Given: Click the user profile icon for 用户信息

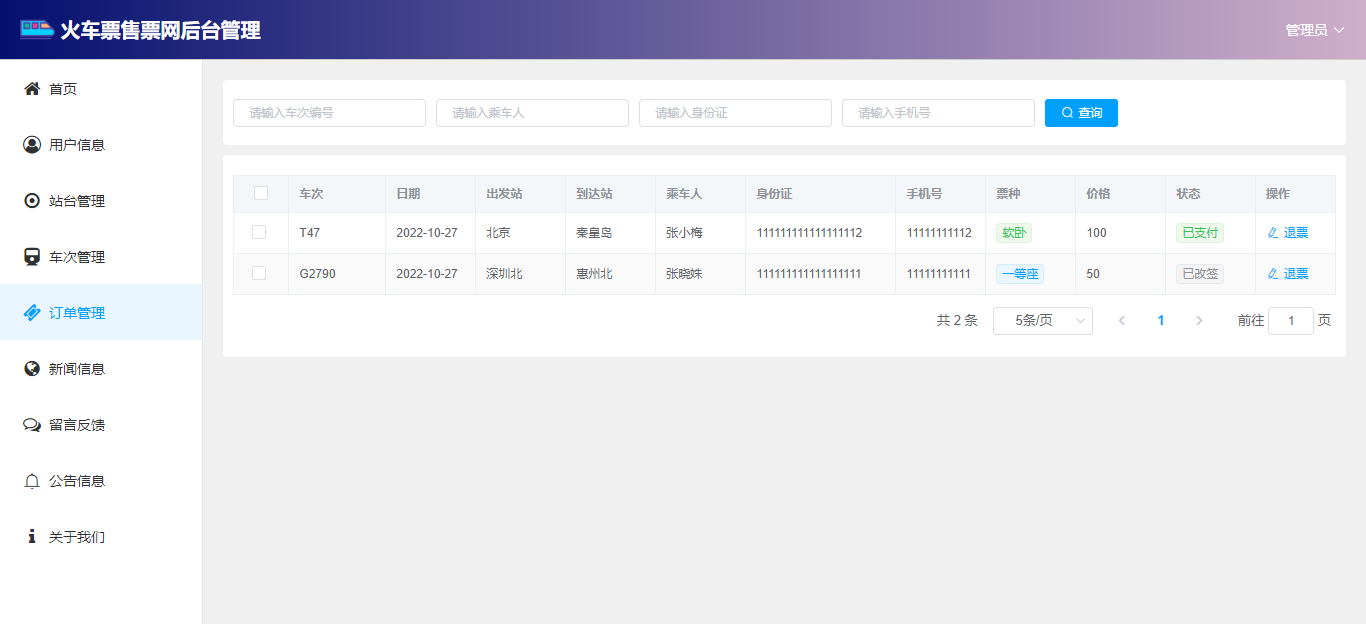Looking at the screenshot, I should pos(32,145).
